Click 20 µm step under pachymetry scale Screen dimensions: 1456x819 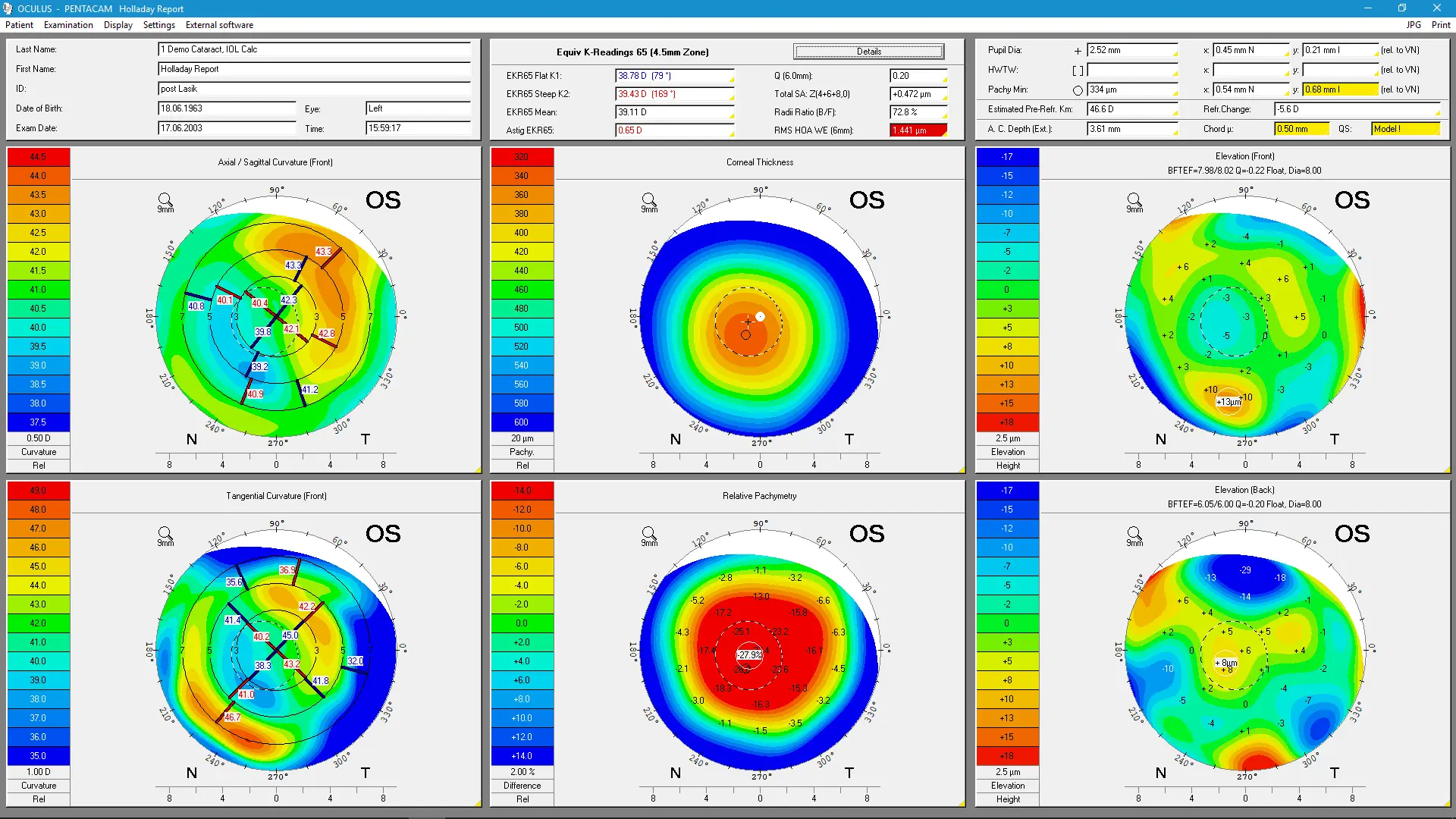(522, 438)
